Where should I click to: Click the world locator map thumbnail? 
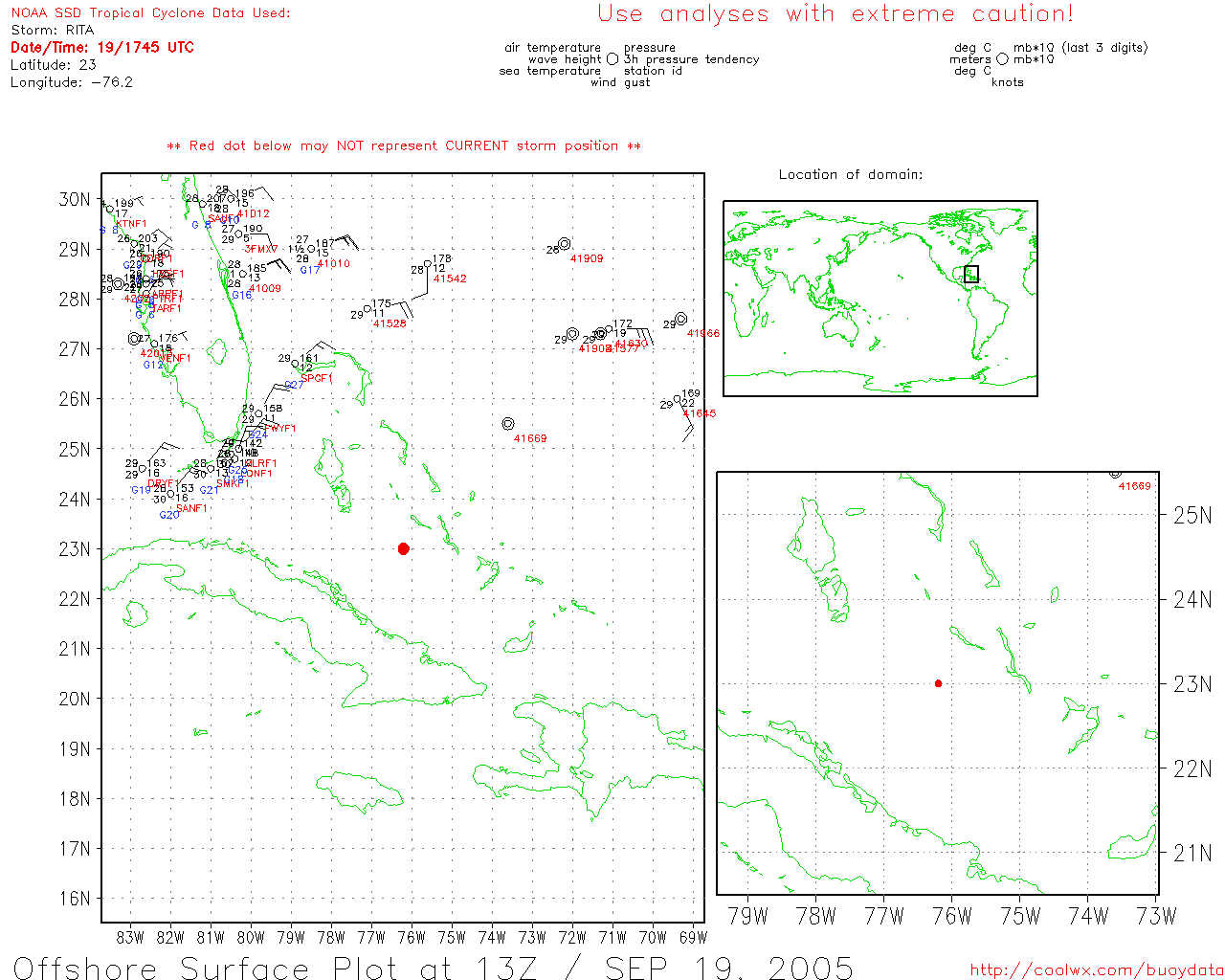tap(880, 299)
